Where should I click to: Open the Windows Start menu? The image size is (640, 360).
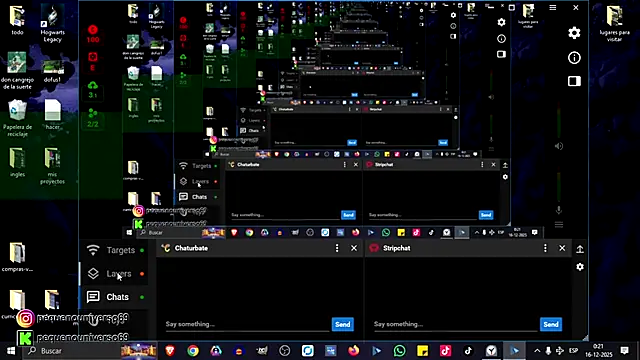pos(11,351)
